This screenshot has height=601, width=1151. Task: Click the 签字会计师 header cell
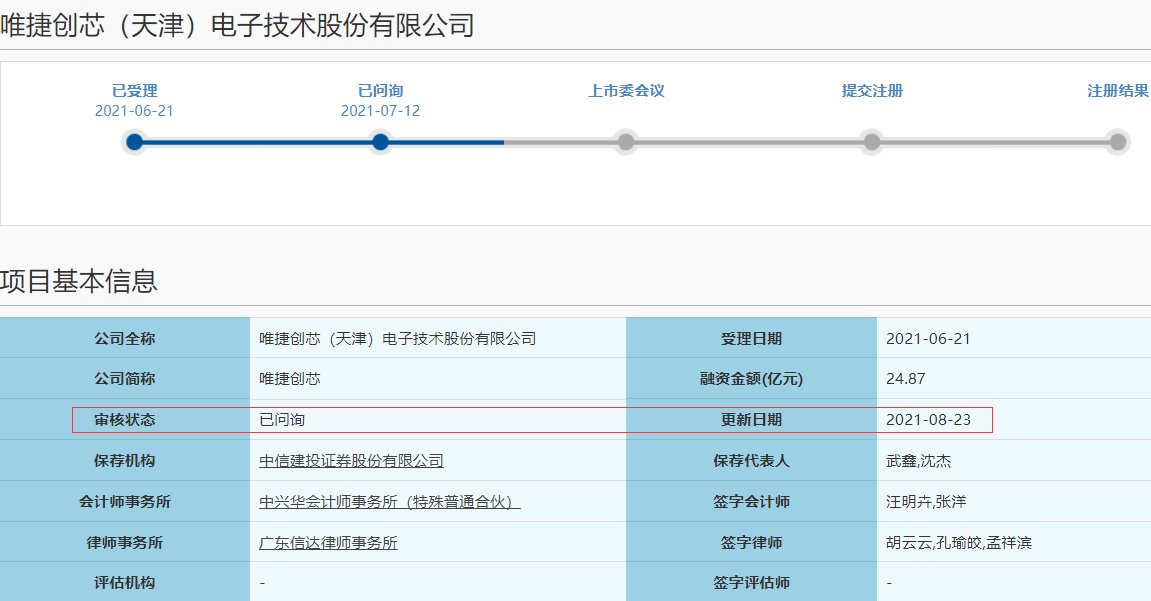coord(751,502)
